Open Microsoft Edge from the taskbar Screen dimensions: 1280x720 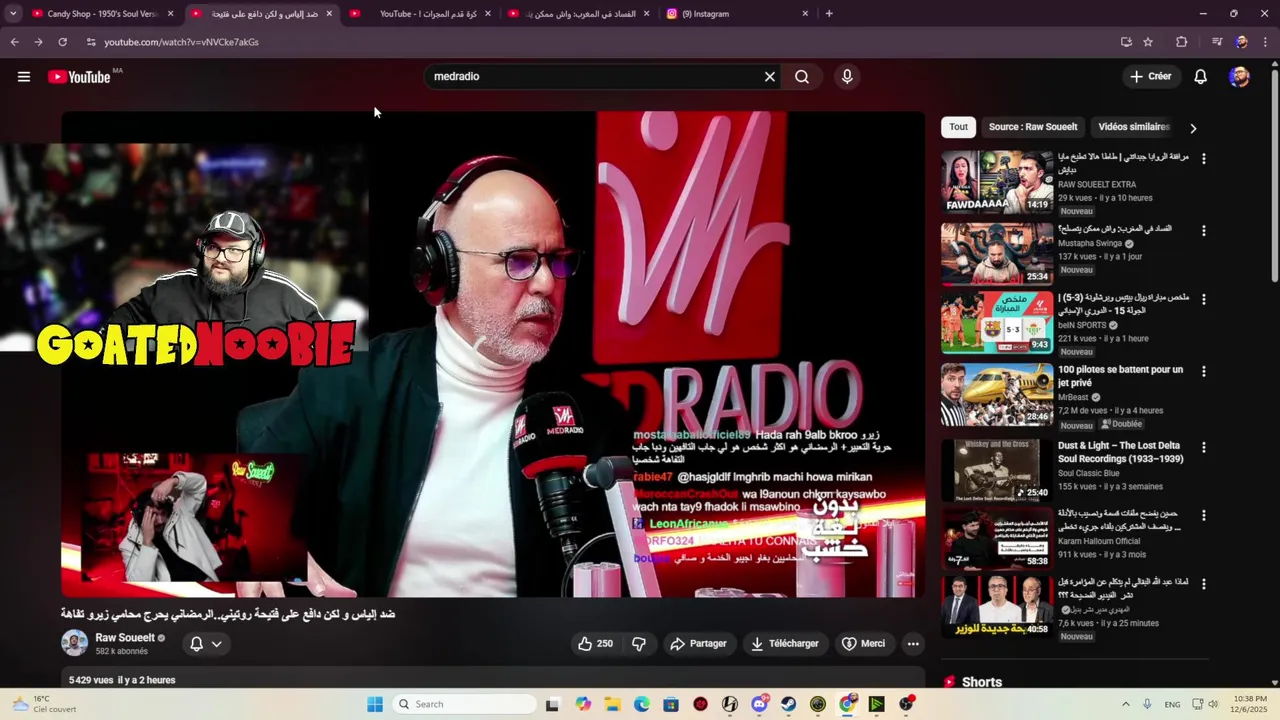(641, 704)
